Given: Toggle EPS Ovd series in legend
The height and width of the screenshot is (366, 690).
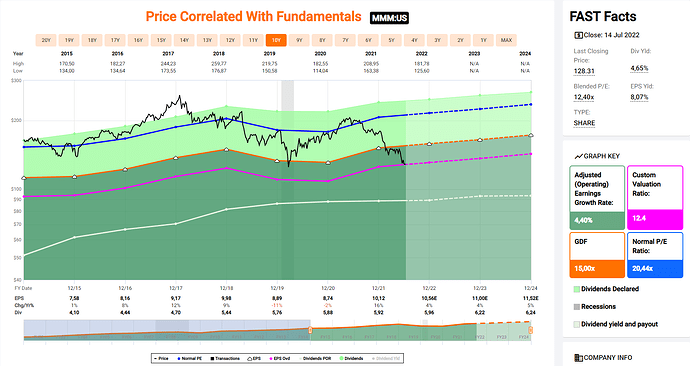Looking at the screenshot, I should (279, 359).
